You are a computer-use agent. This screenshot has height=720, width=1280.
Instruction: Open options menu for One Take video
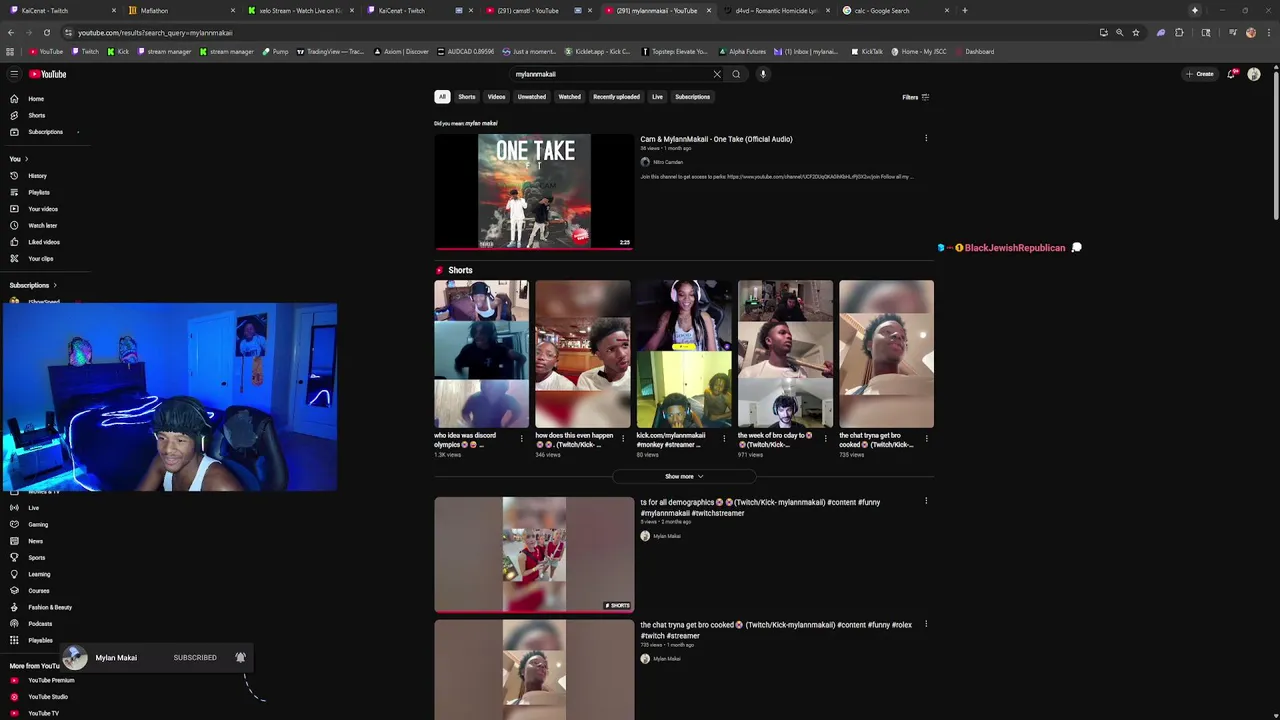pos(926,139)
